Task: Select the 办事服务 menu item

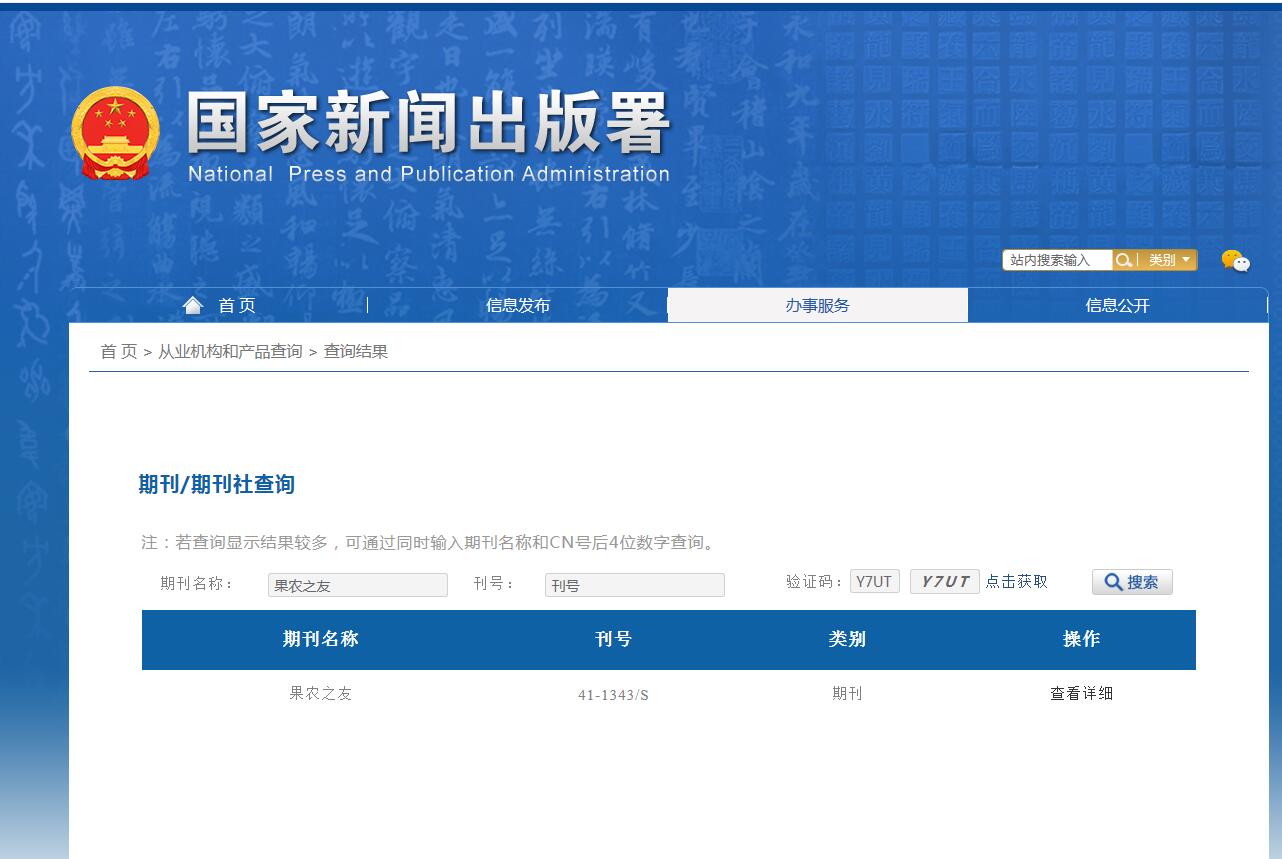Action: (818, 305)
